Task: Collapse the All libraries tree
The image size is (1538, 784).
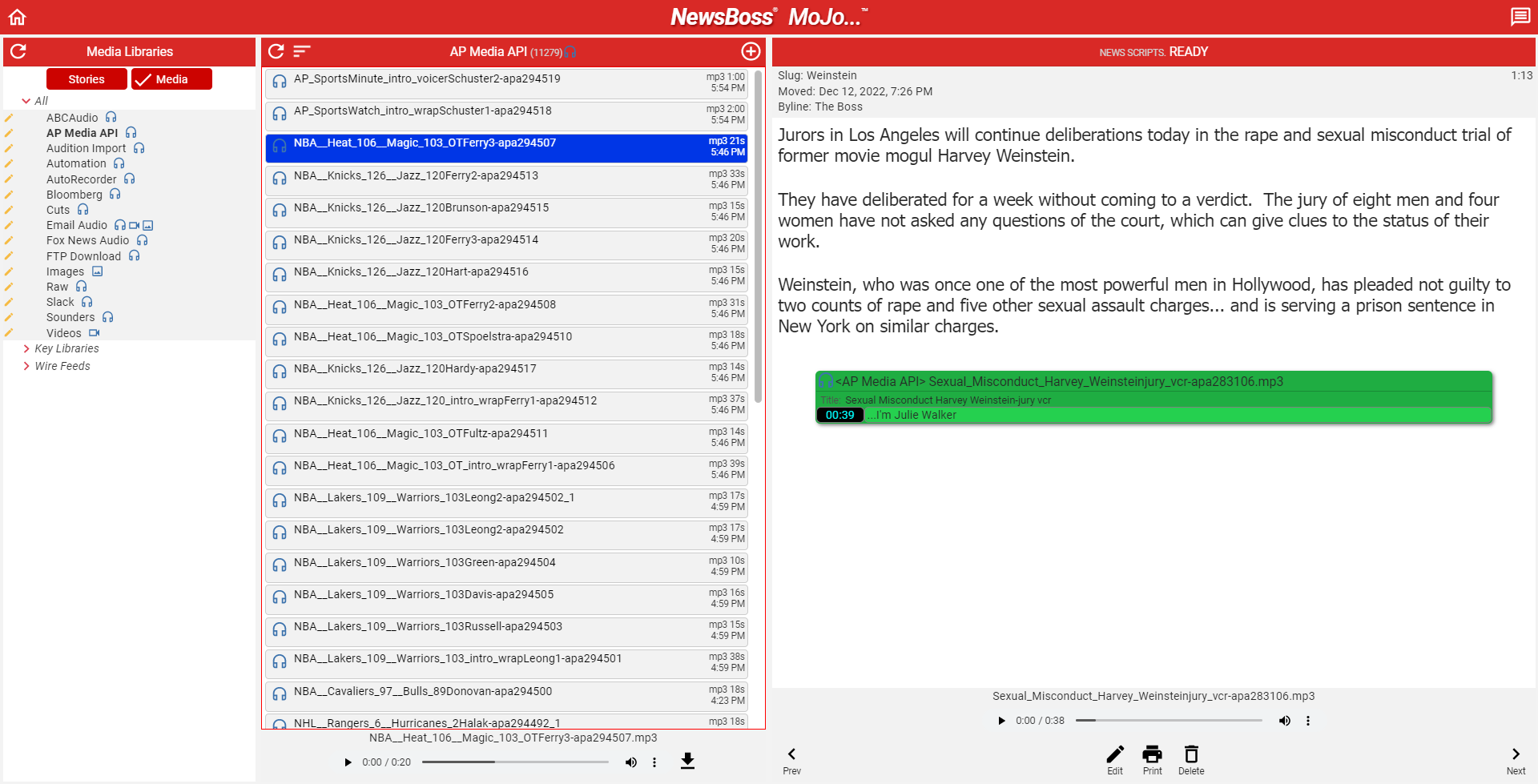Action: coord(26,101)
